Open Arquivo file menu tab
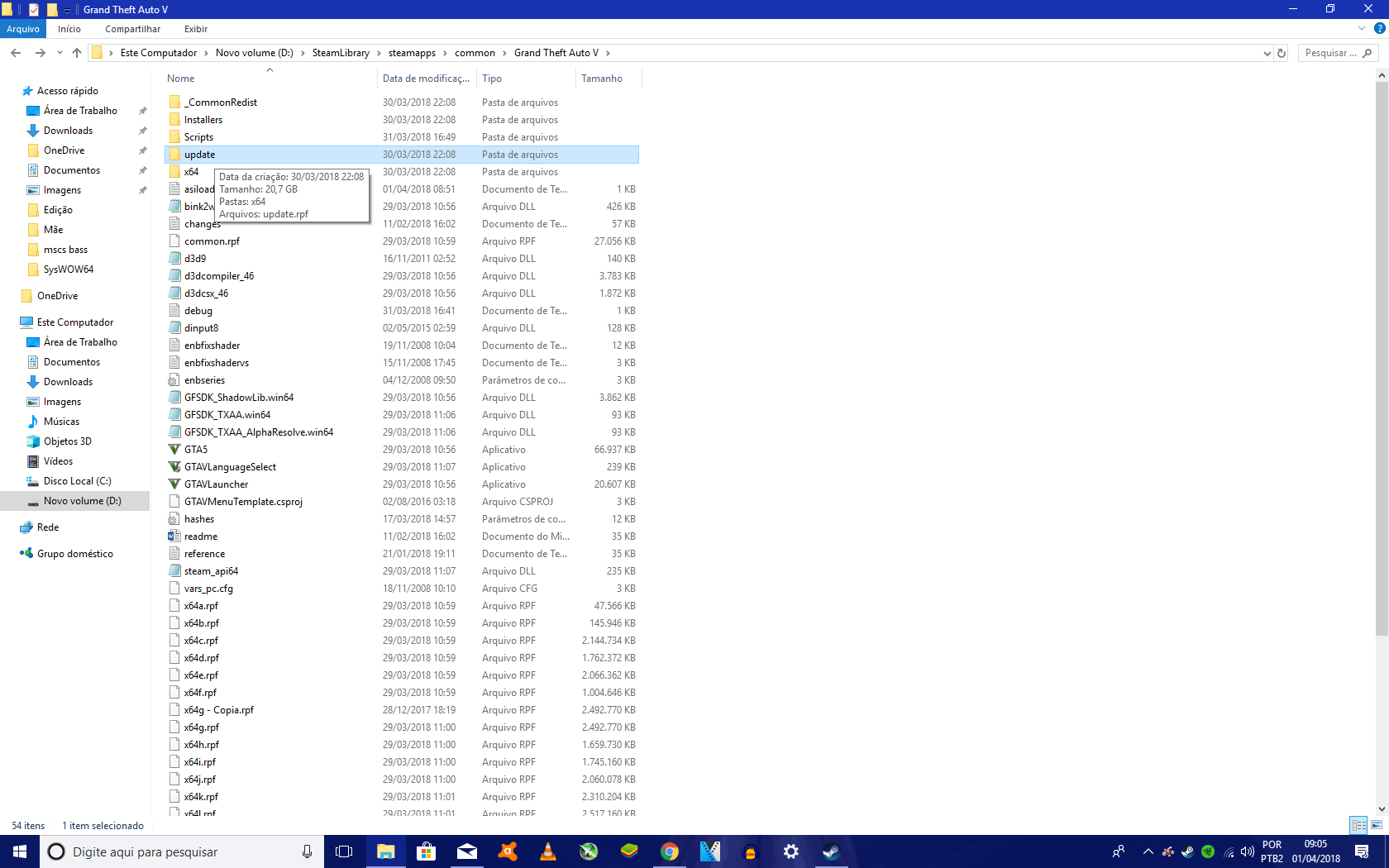Screen dimensions: 1389x868 pyautogui.click(x=23, y=29)
